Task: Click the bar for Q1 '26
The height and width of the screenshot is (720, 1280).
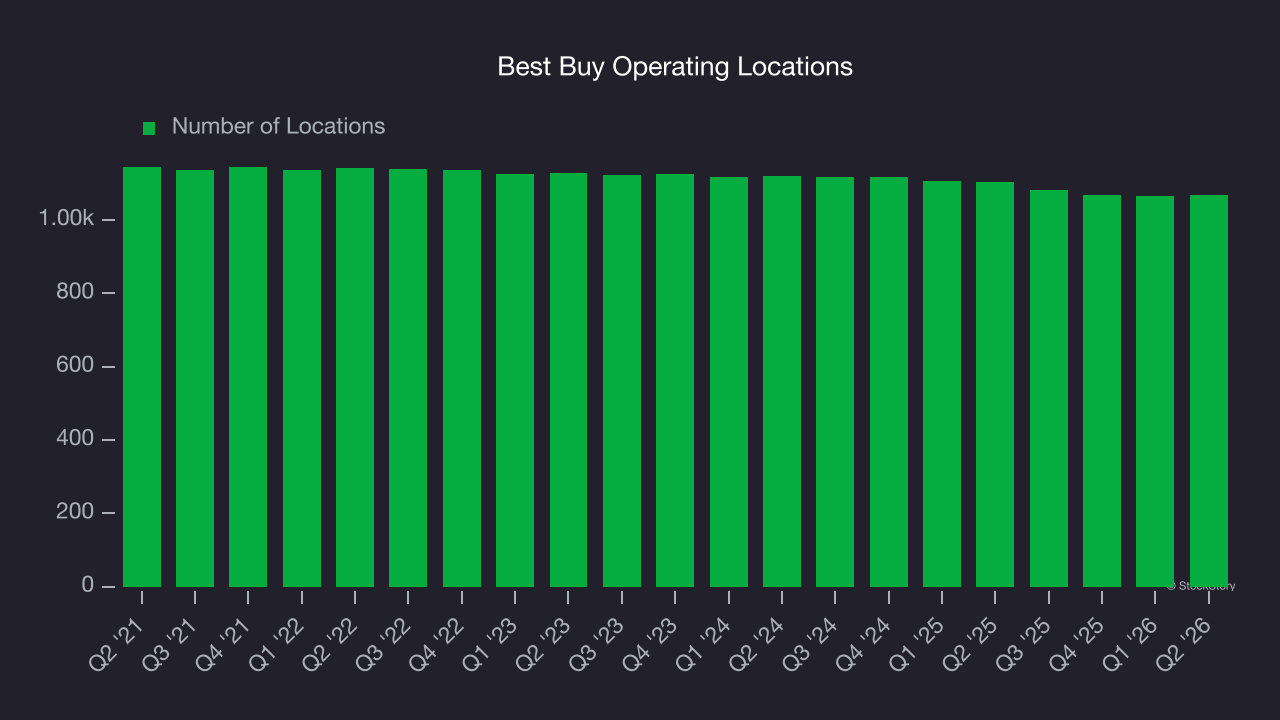Action: [1155, 391]
